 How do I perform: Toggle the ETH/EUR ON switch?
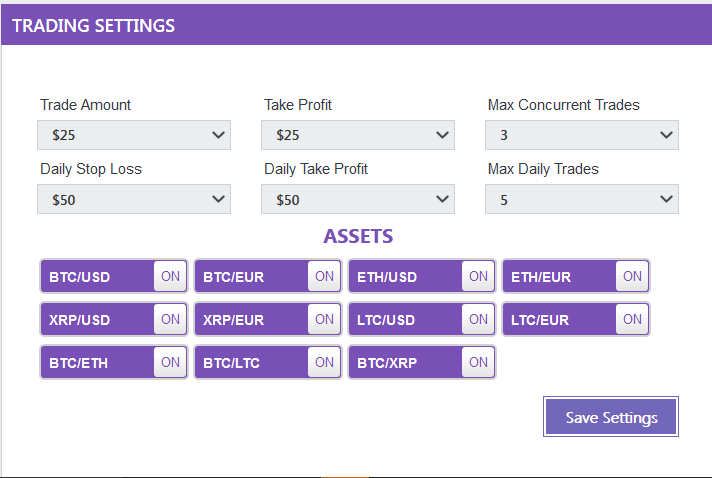pos(632,277)
